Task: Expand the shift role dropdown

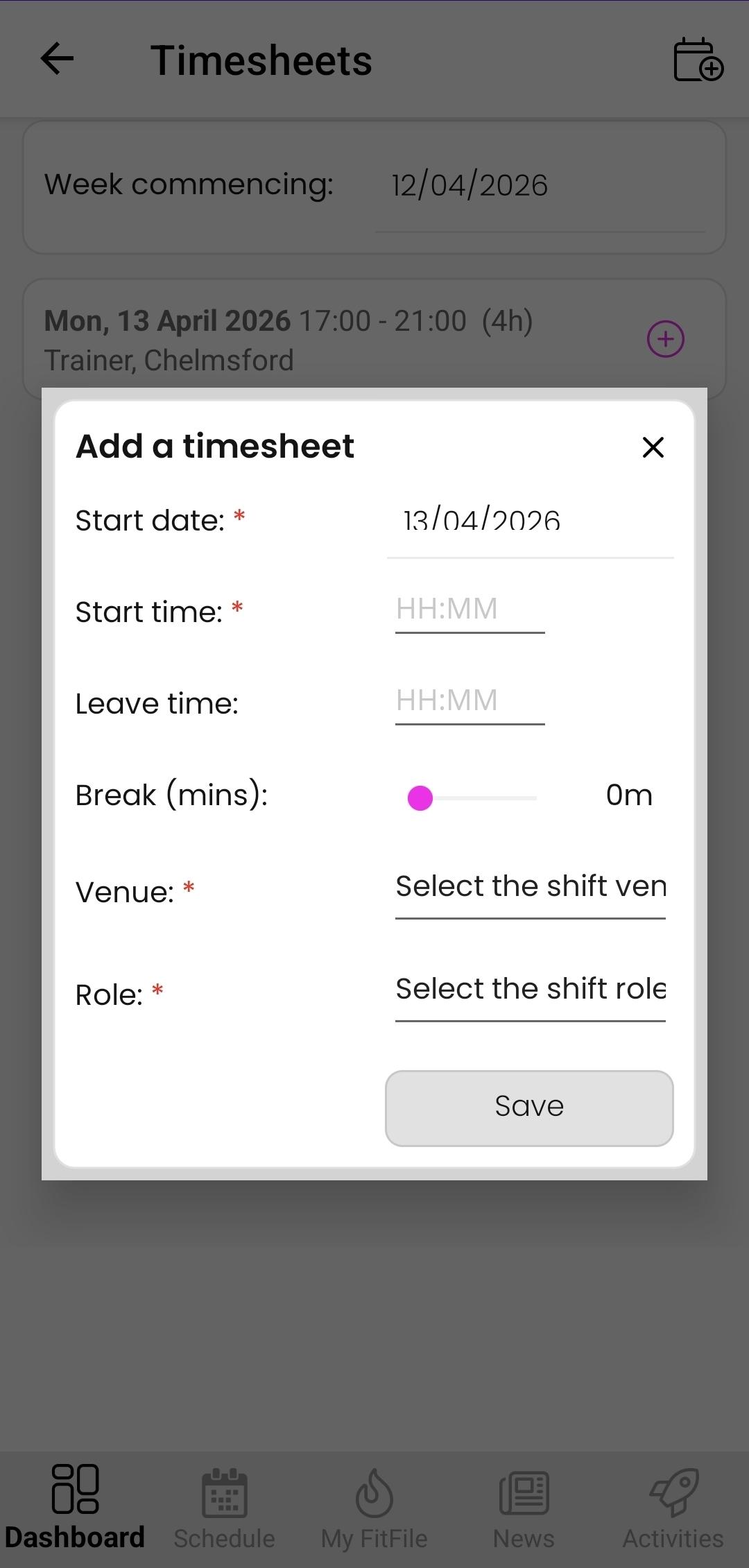Action: (x=530, y=990)
